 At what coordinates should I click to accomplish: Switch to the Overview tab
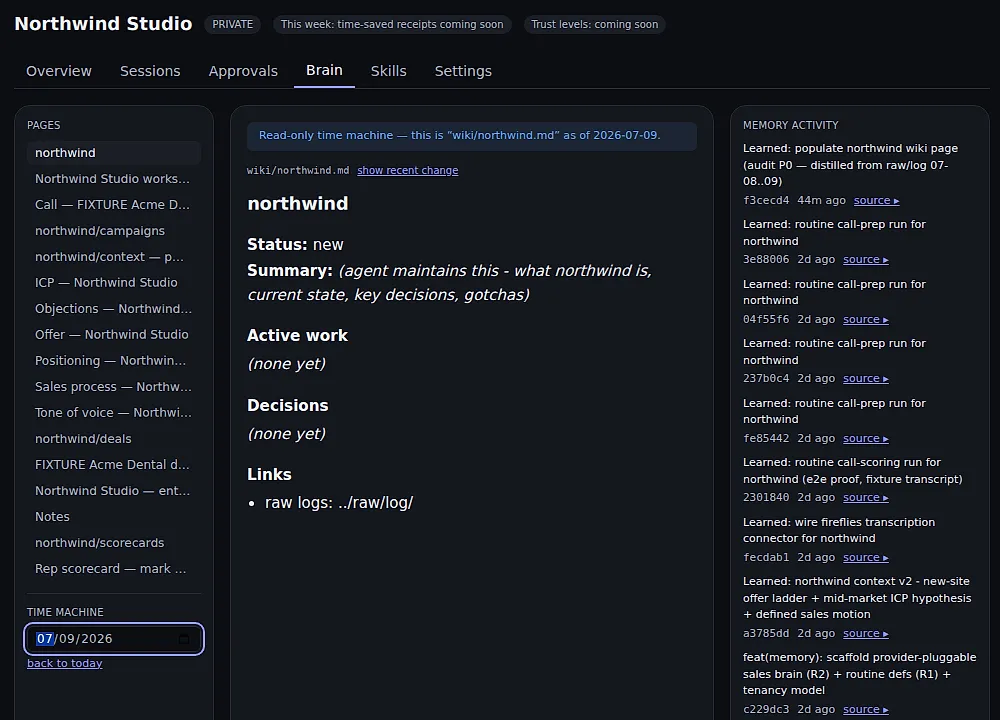coord(59,71)
